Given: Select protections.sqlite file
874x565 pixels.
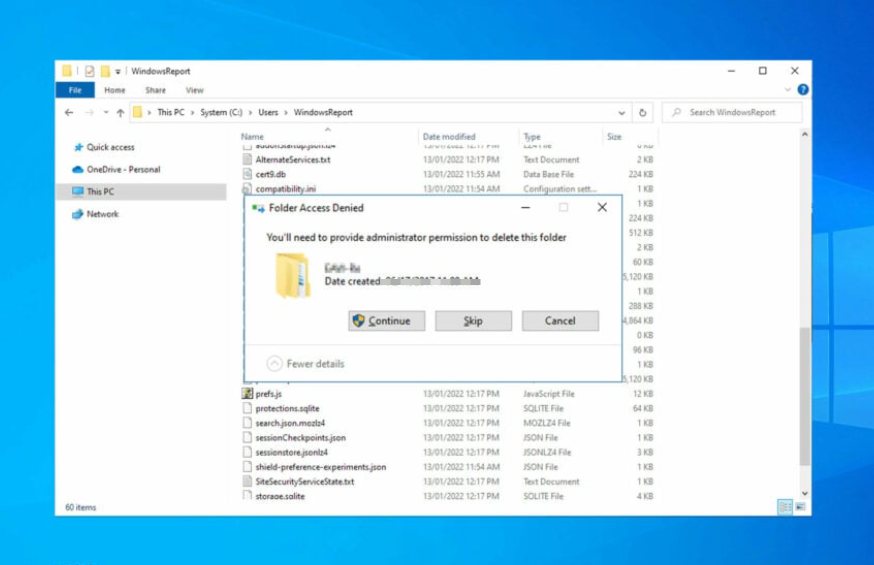Looking at the screenshot, I should point(287,408).
